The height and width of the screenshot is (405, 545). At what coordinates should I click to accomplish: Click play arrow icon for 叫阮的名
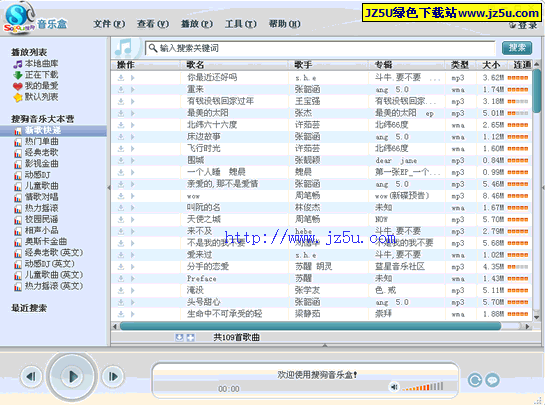(x=132, y=208)
